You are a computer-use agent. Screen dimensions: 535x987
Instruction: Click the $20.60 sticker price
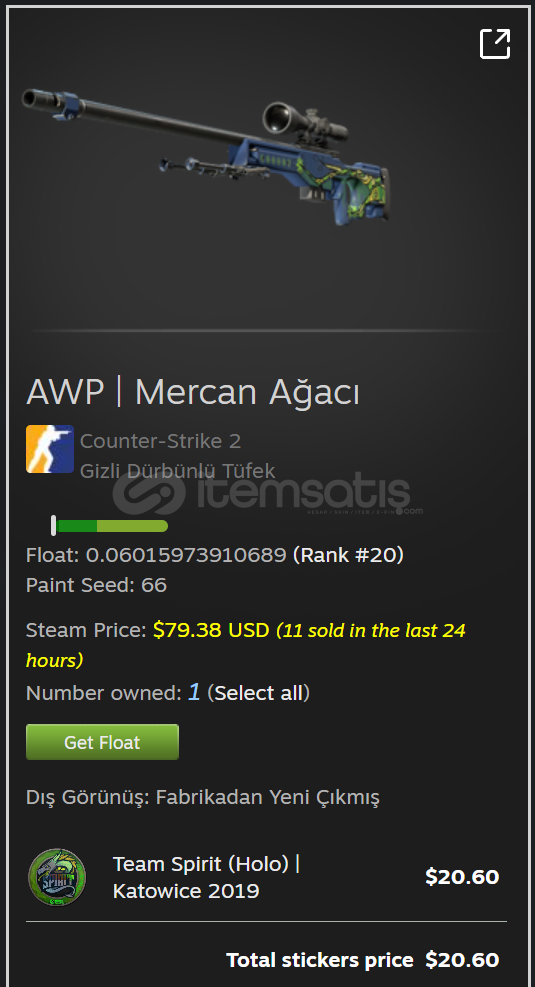(462, 877)
